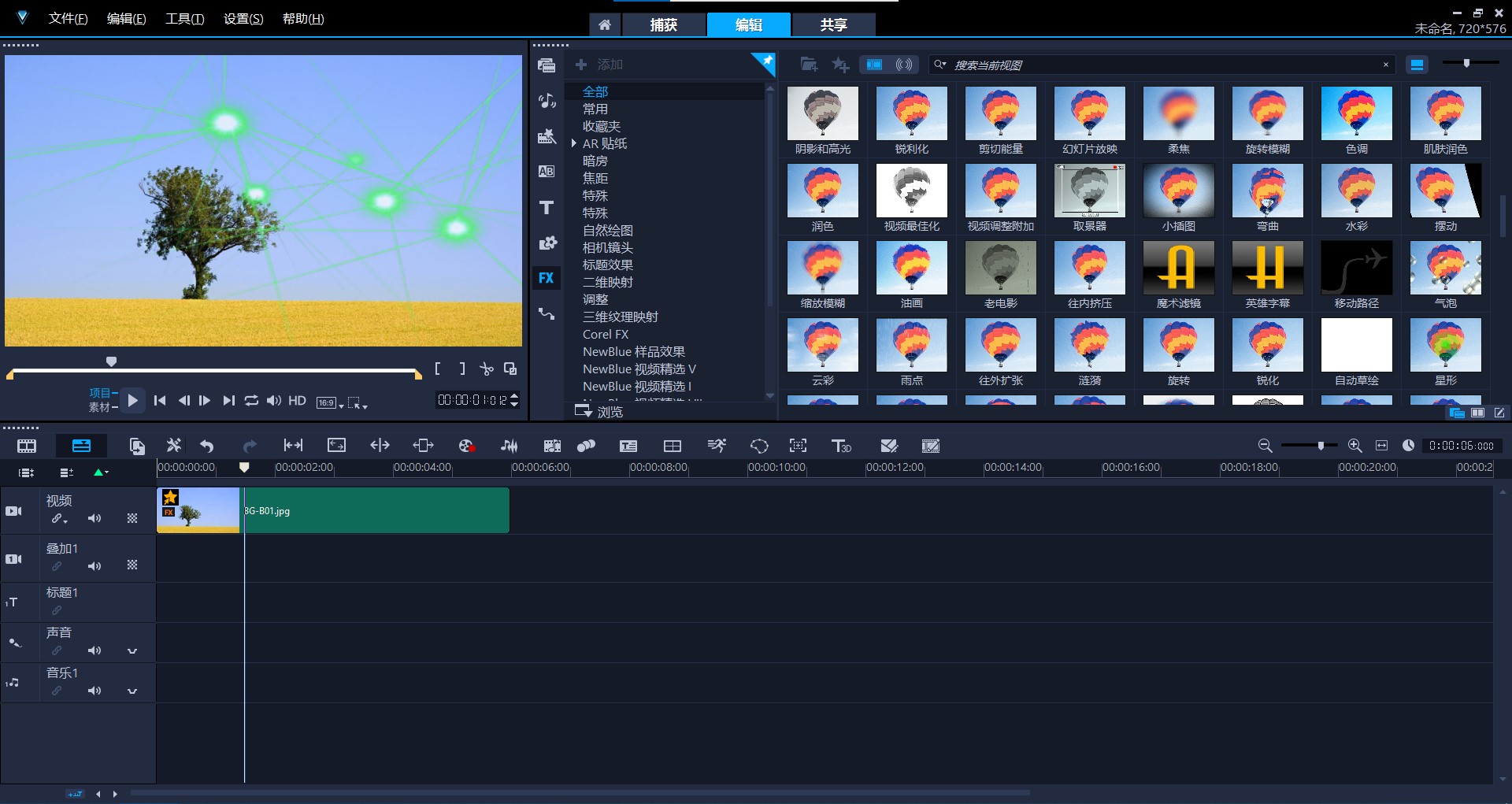Open the search options magnifier dropdown
This screenshot has width=1512, height=804.
(940, 65)
